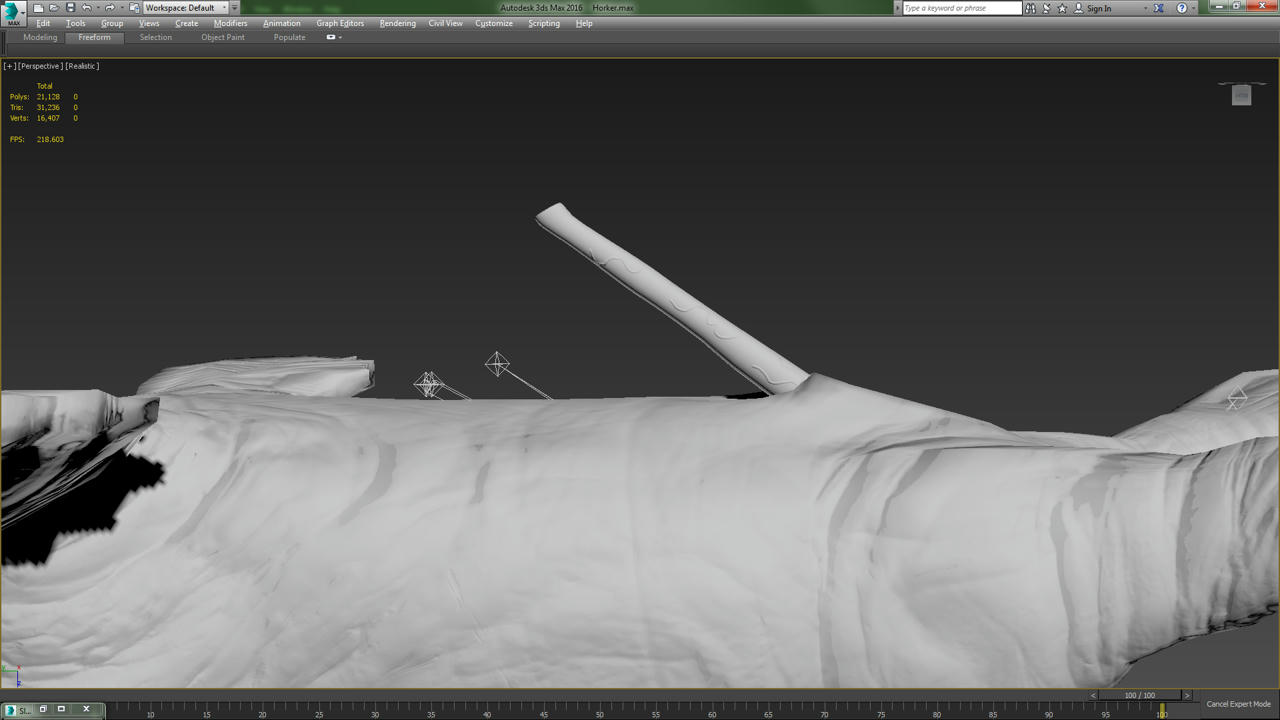Click the Save File icon
This screenshot has height=720, width=1280.
(x=70, y=8)
